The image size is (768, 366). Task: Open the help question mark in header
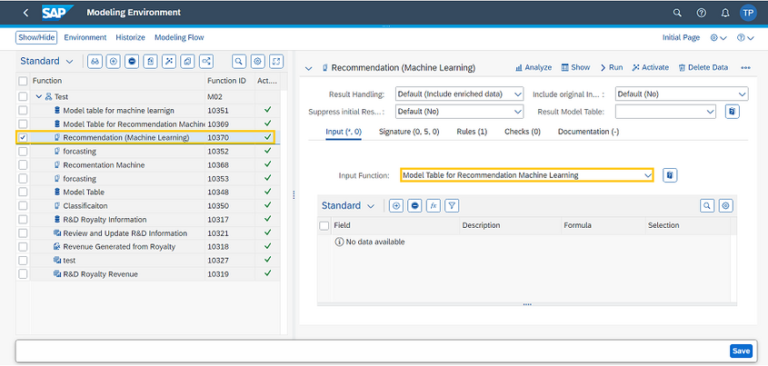coord(701,13)
